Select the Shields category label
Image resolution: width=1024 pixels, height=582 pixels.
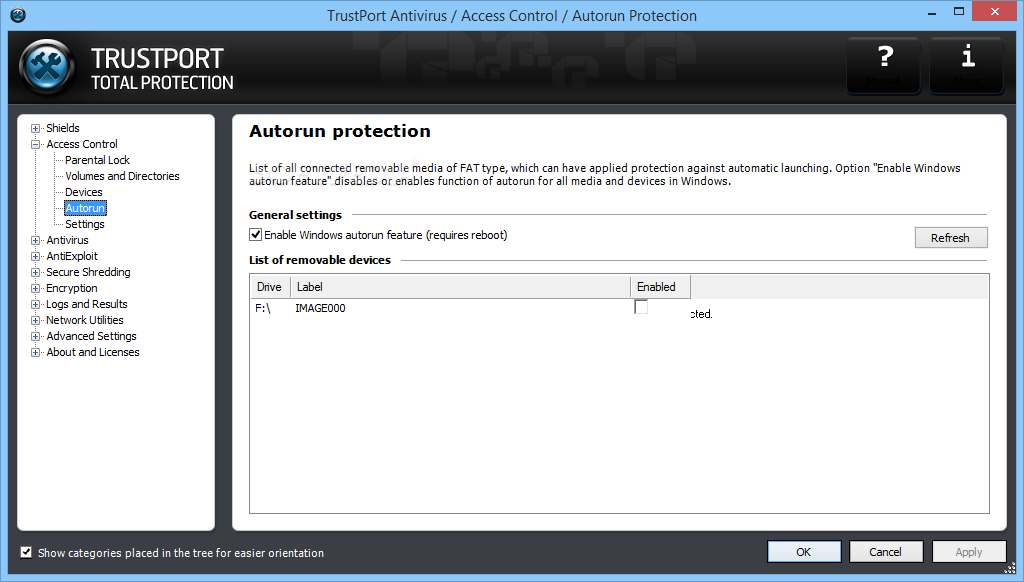(63, 128)
